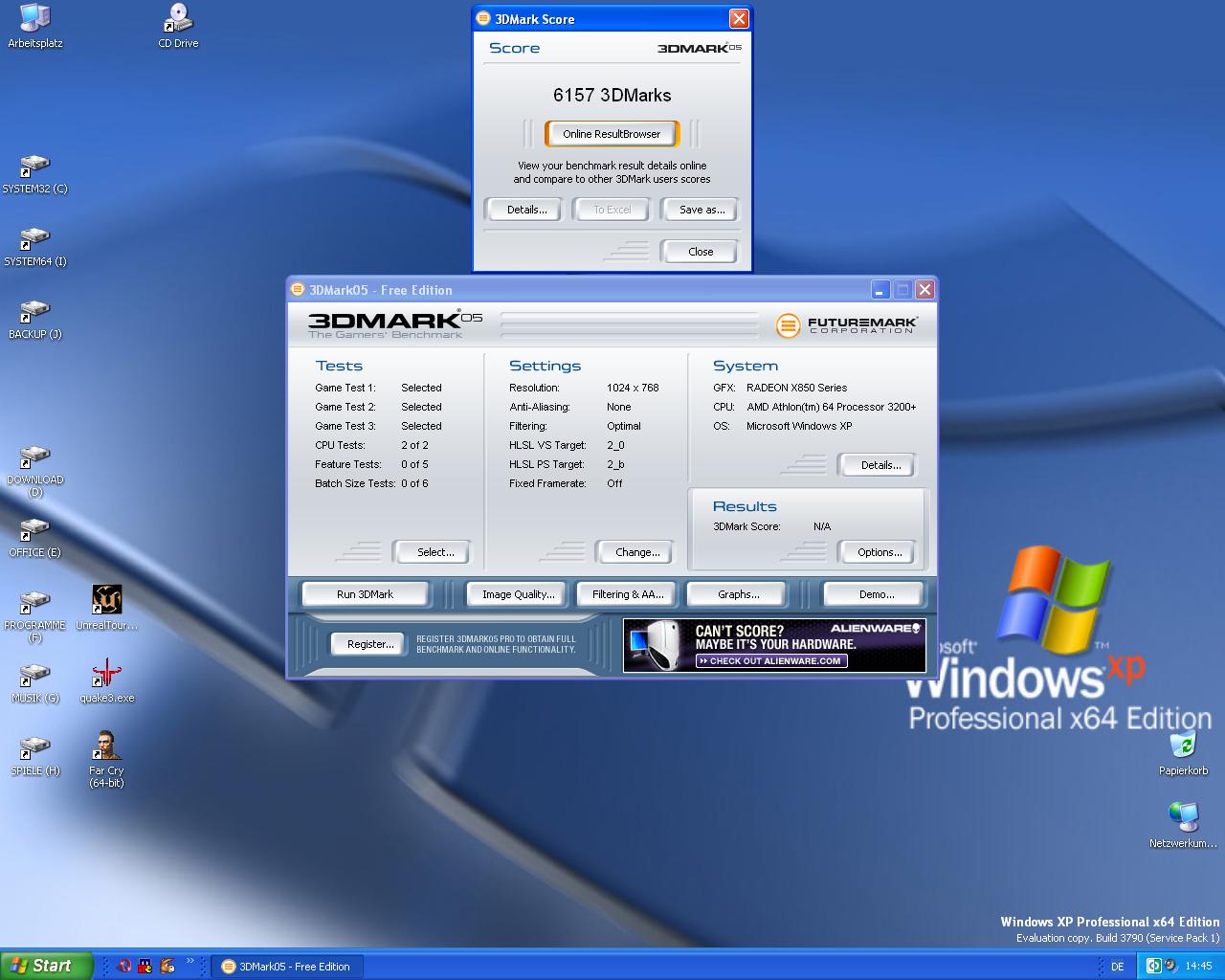This screenshot has width=1225, height=980.
Task: Select the Far Cry (64-bit) shortcut
Action: [107, 760]
